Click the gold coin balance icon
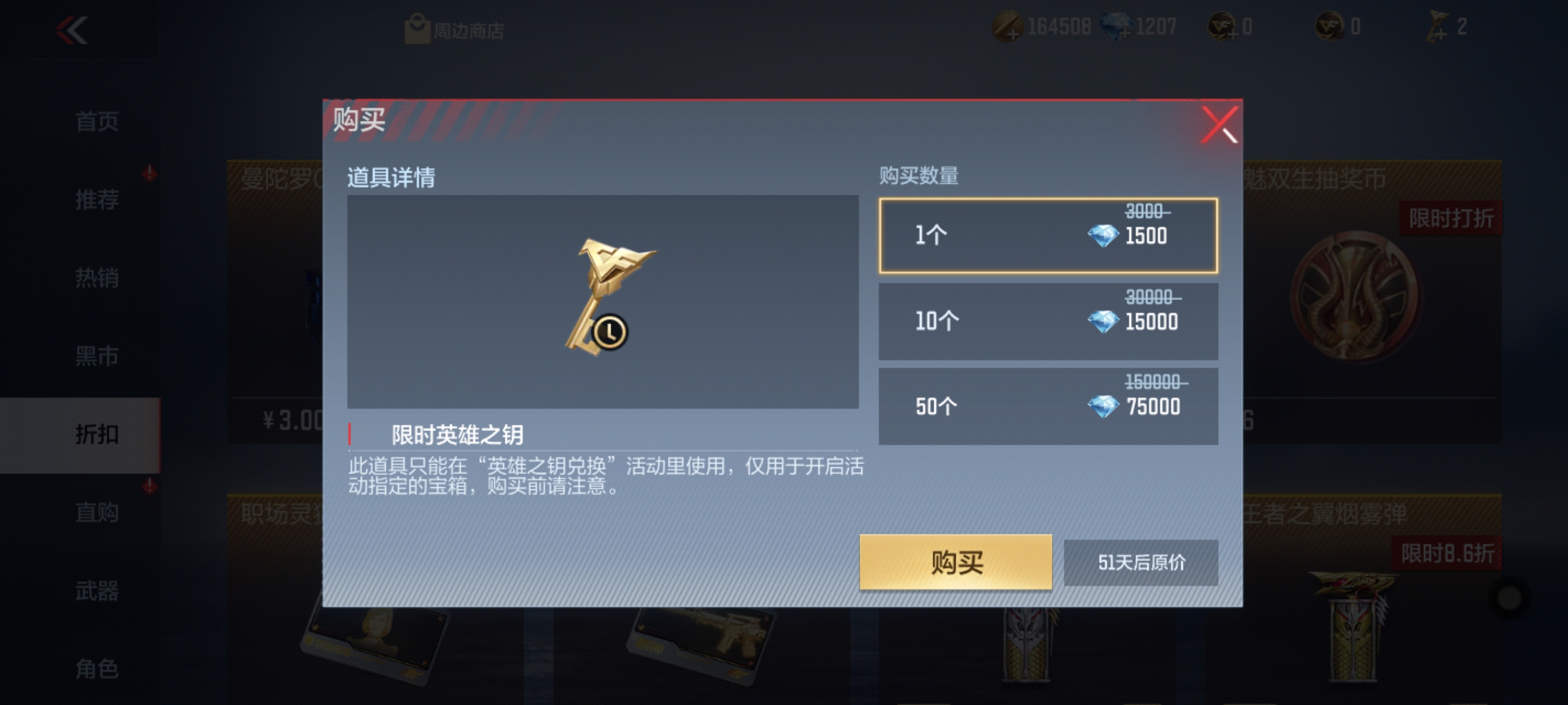Screen dimensions: 1568x705 pos(1007,27)
